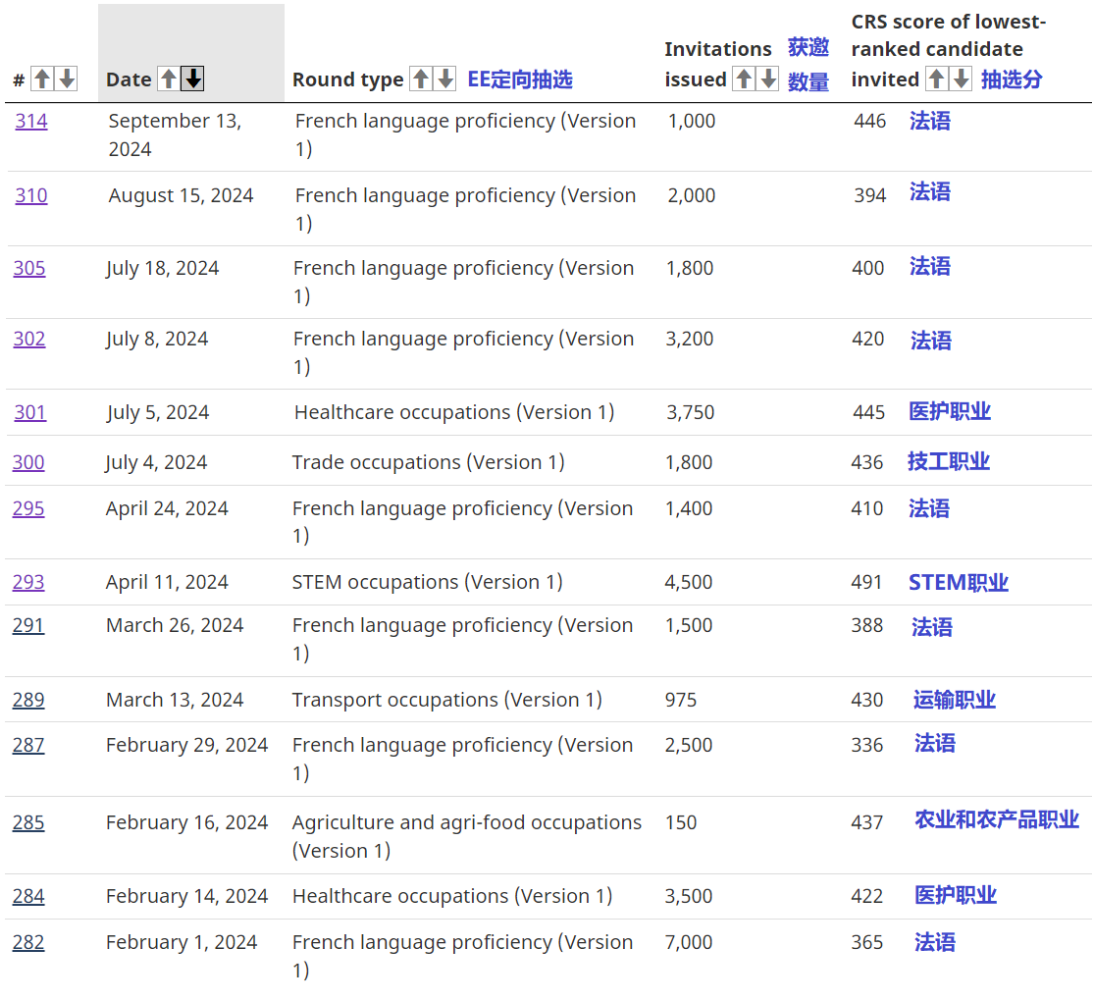The width and height of the screenshot is (1115, 985).
Task: Select Healthcare occupations in row 284
Action: [452, 896]
